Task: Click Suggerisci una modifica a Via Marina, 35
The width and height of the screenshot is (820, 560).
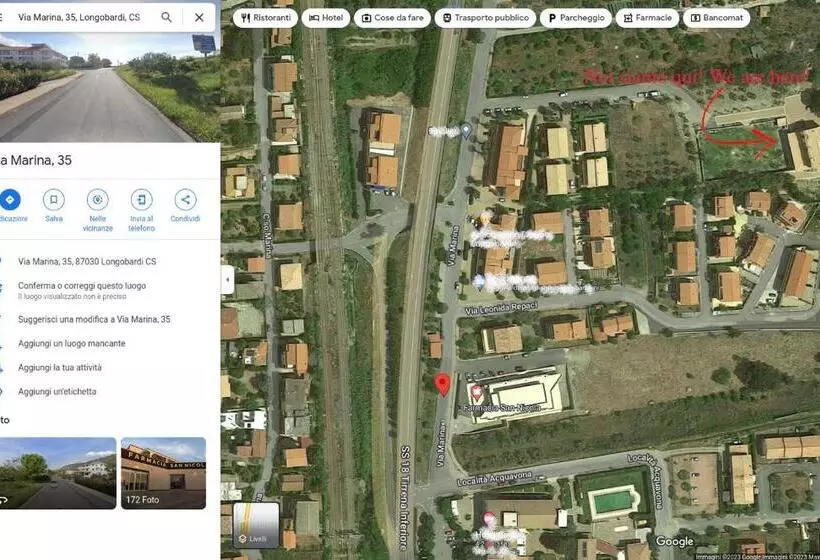Action: pyautogui.click(x=94, y=320)
